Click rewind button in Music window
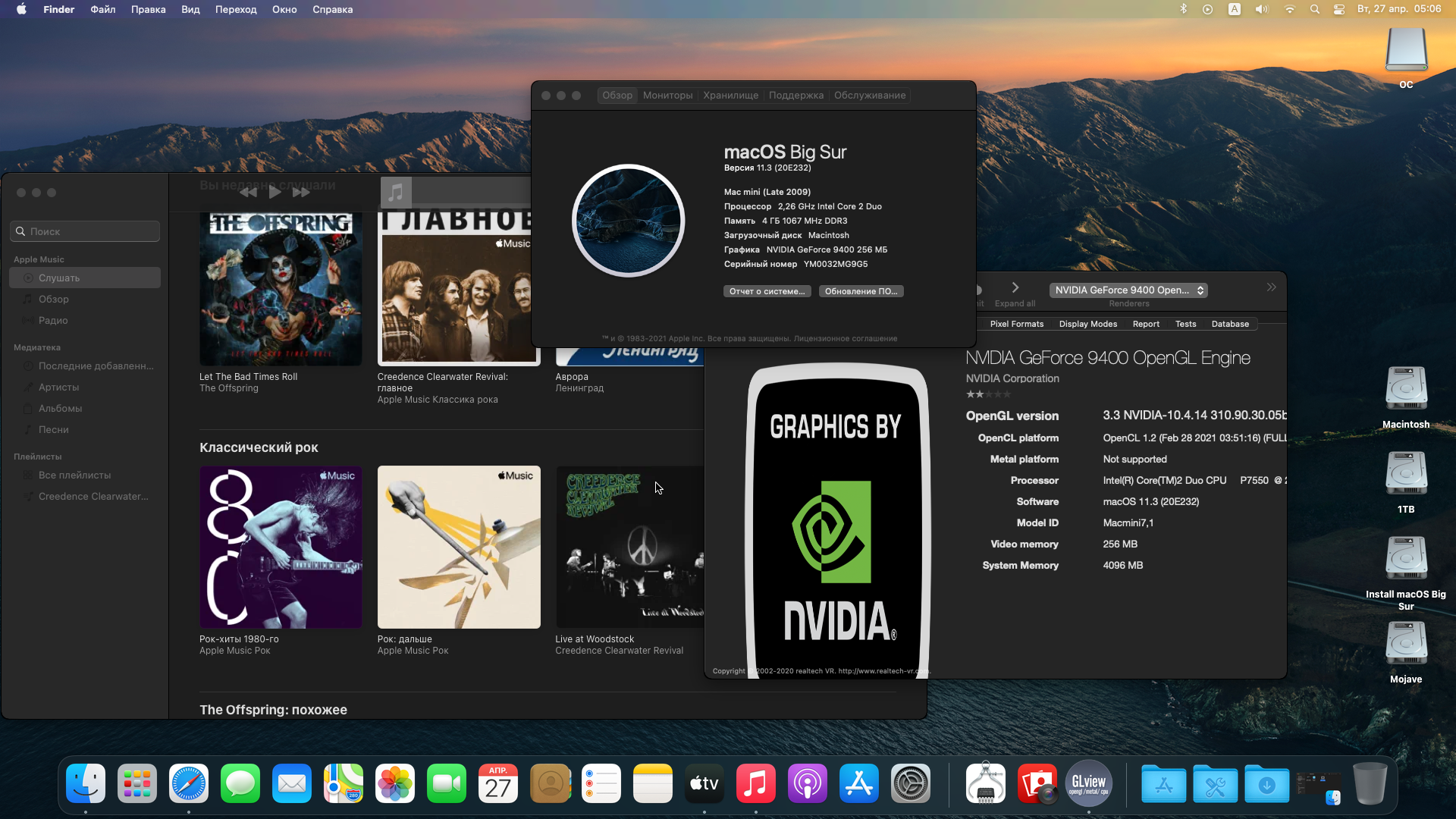The image size is (1456, 819). click(248, 192)
